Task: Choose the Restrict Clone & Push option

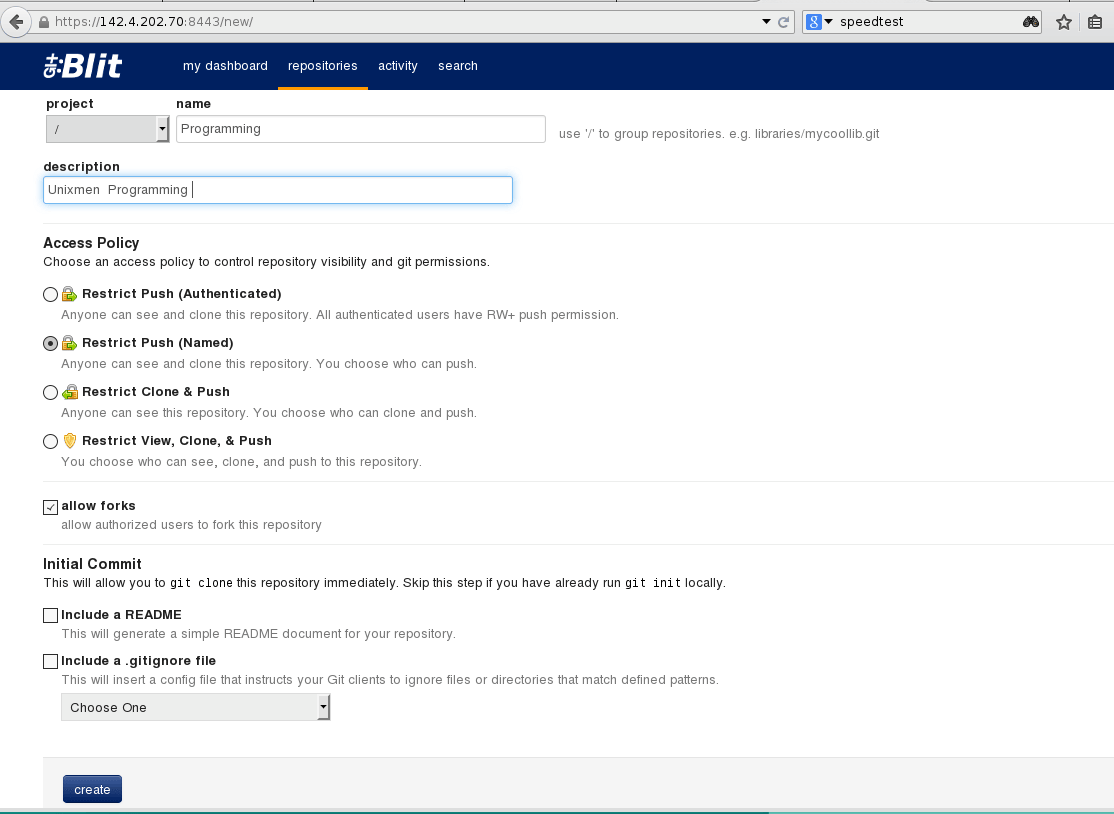Action: (x=50, y=392)
